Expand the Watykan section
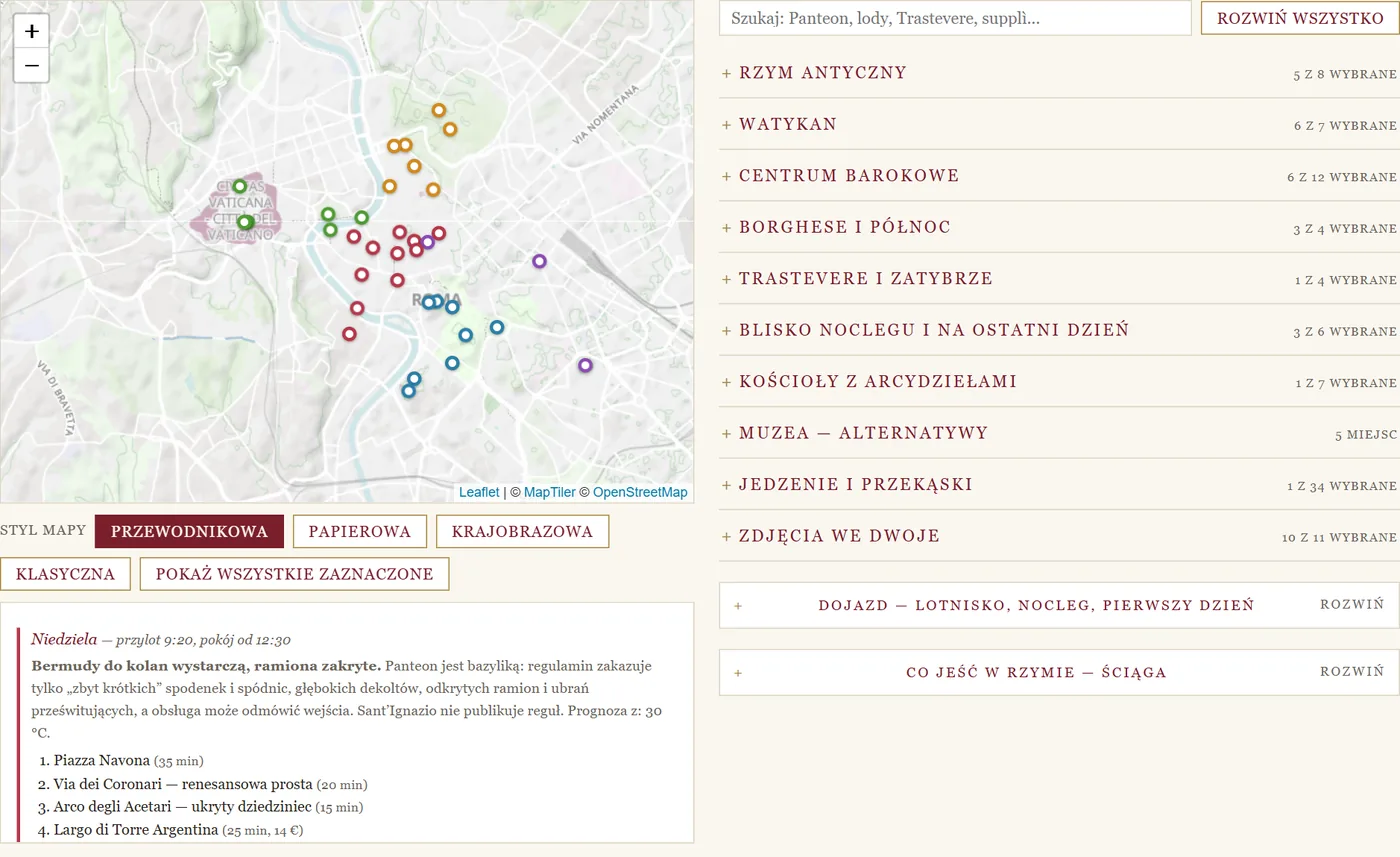 (1059, 124)
